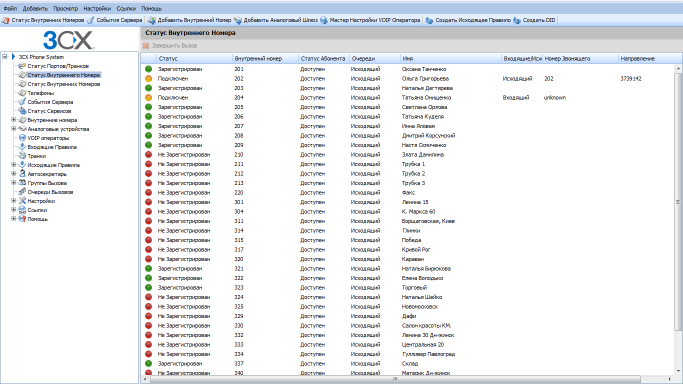Viewport: 683px width, 384px height.
Task: Open the Помощь menu in menu bar
Action: (151, 8)
